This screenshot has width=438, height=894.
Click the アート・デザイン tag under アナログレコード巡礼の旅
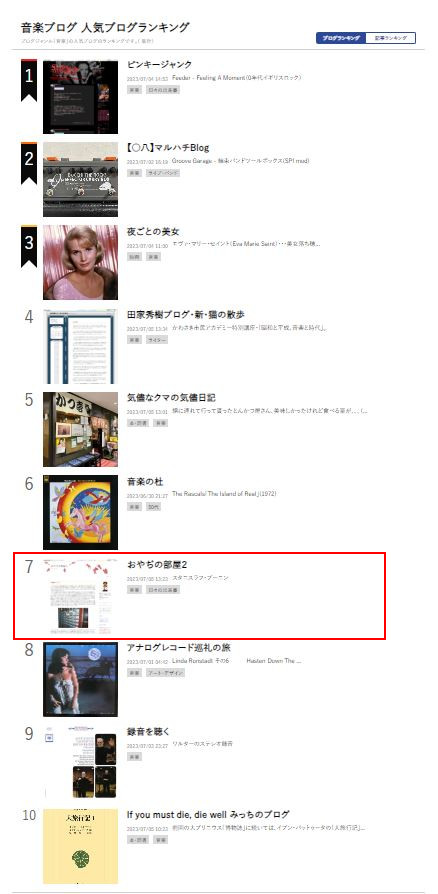point(165,673)
